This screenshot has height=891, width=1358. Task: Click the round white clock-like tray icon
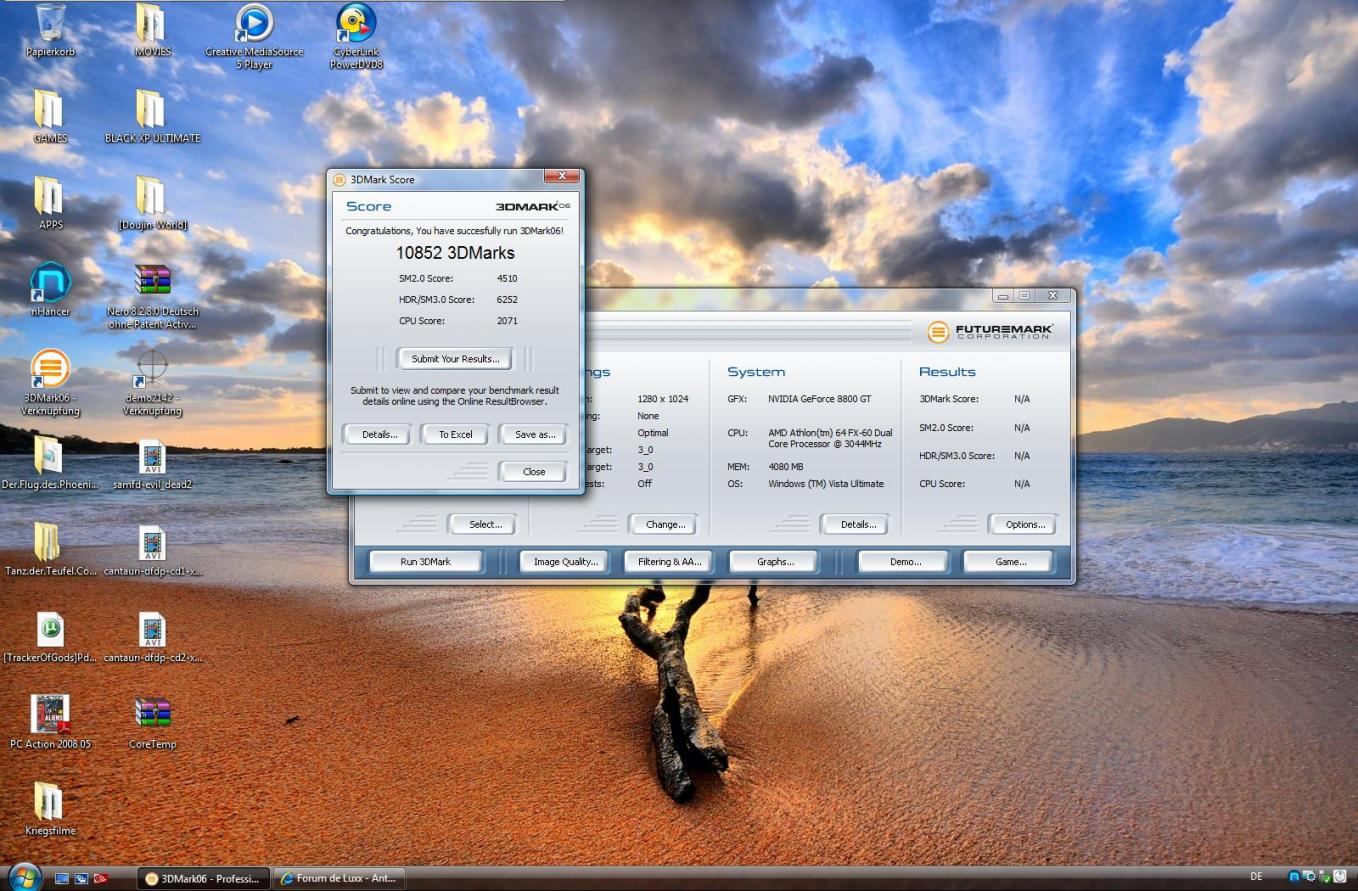(x=1340, y=877)
